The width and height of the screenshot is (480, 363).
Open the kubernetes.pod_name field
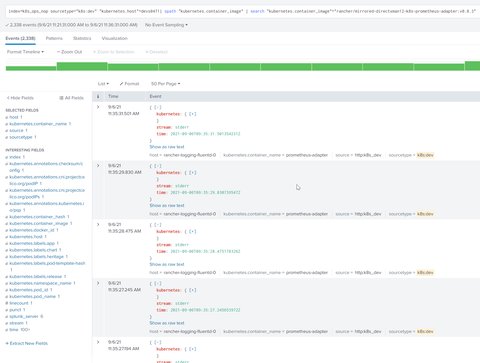click(x=32, y=296)
